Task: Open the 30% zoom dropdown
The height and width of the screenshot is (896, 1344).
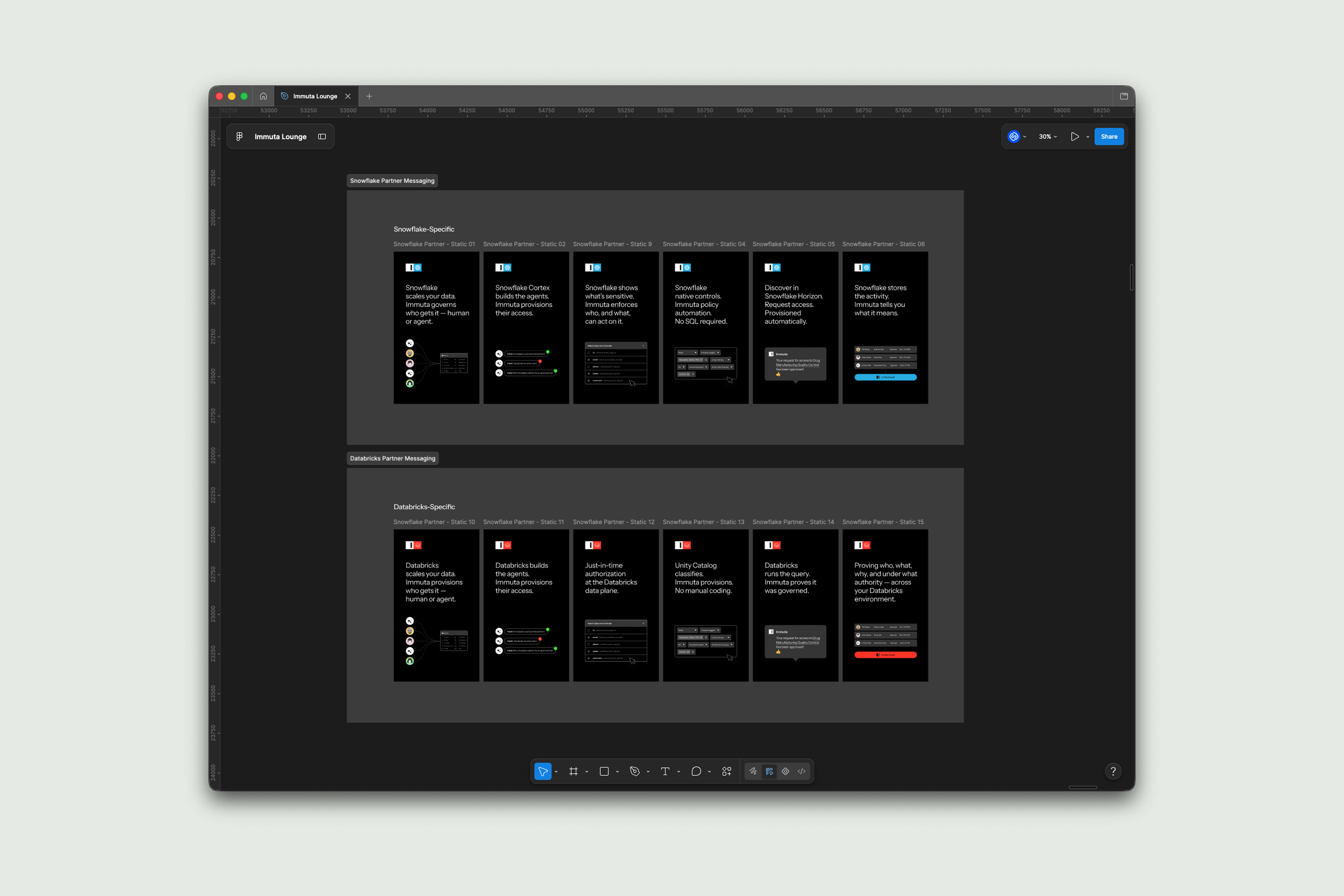Action: point(1048,137)
